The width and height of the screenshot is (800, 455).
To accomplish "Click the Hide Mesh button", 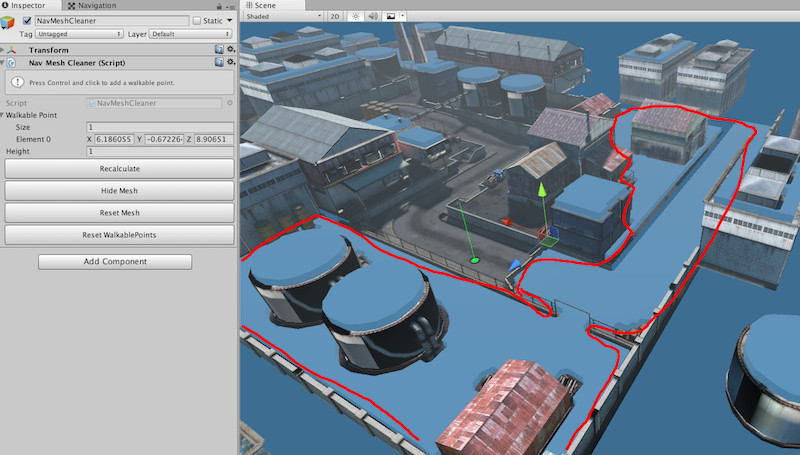I will click(x=119, y=191).
